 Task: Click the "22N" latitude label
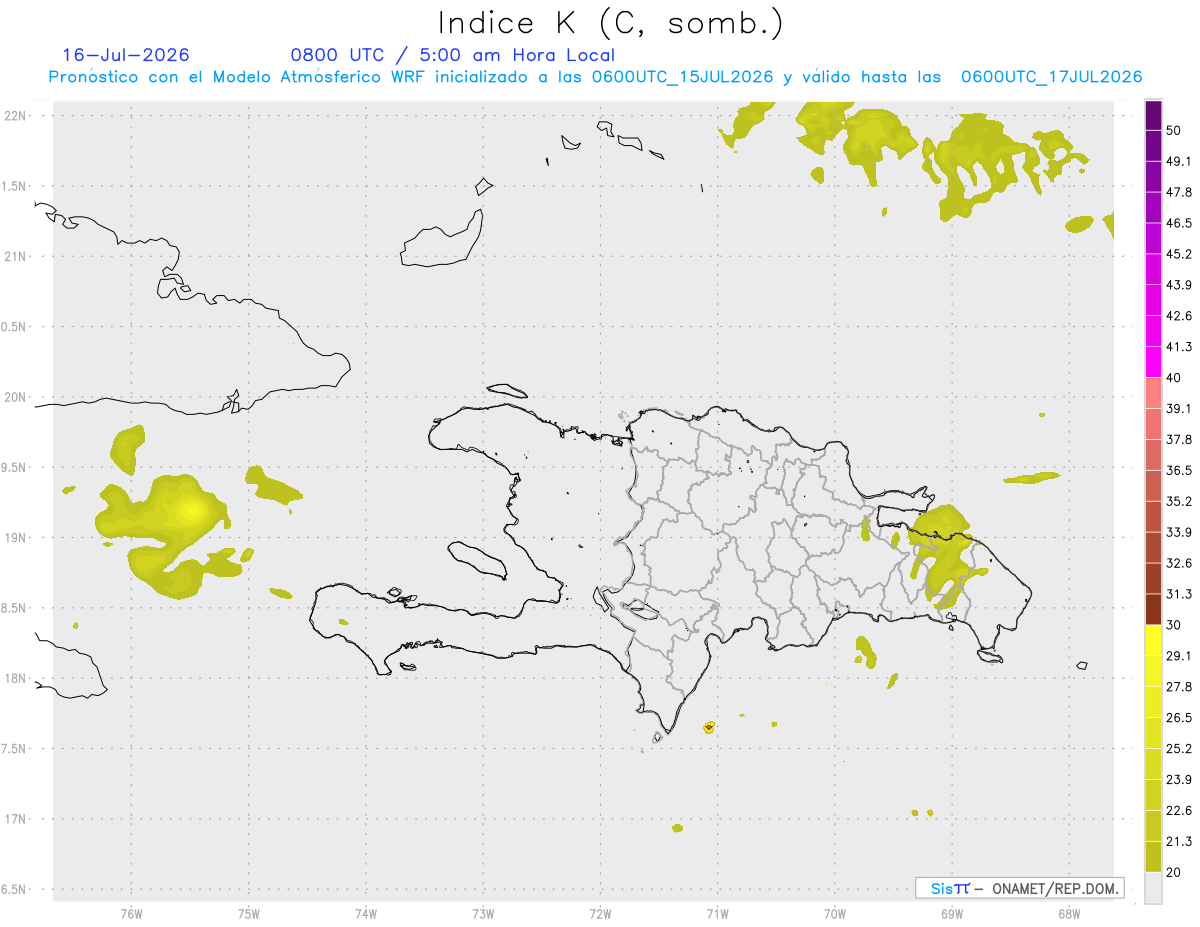click(x=17, y=116)
